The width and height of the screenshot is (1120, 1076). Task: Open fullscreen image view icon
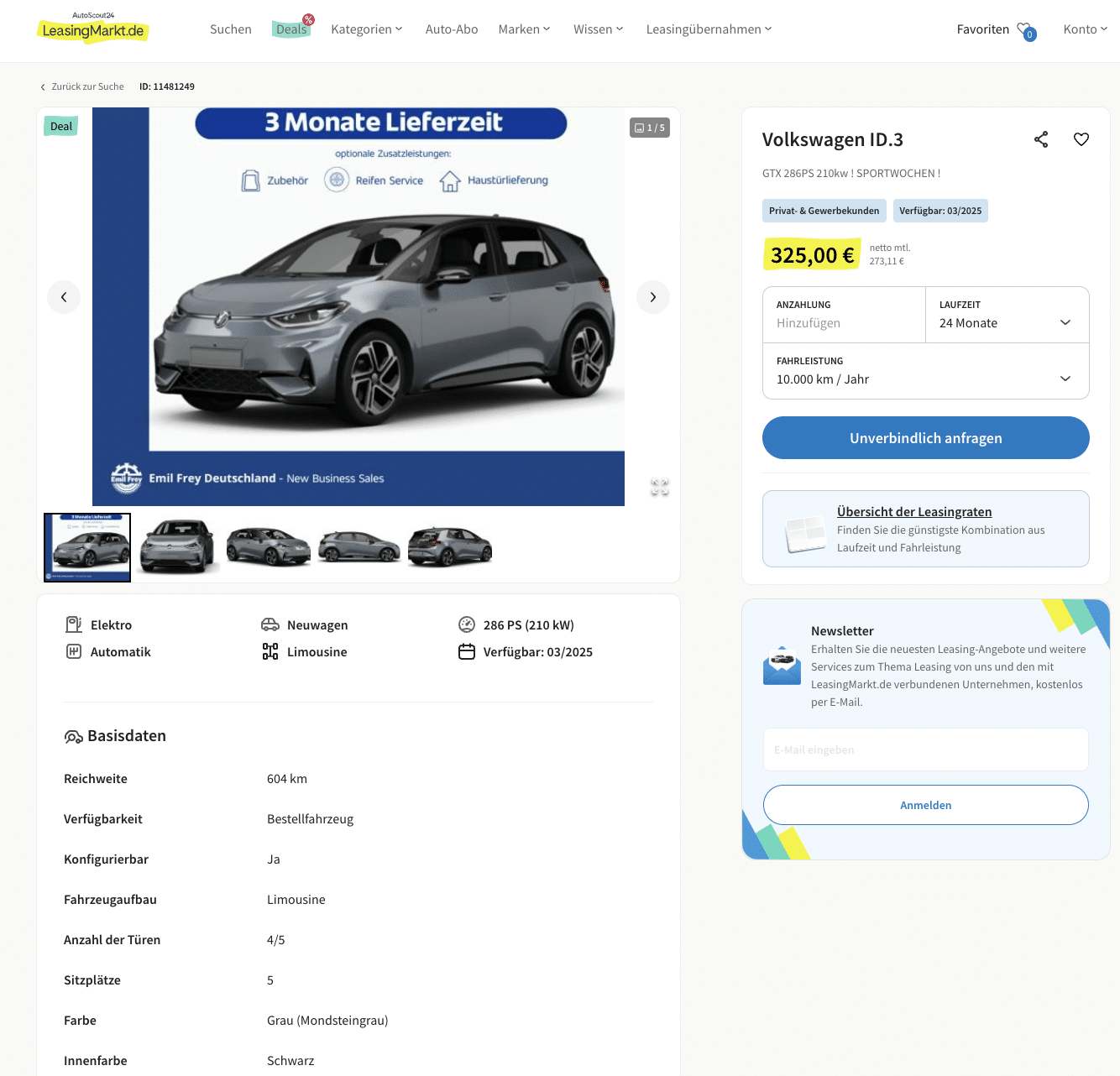[660, 487]
